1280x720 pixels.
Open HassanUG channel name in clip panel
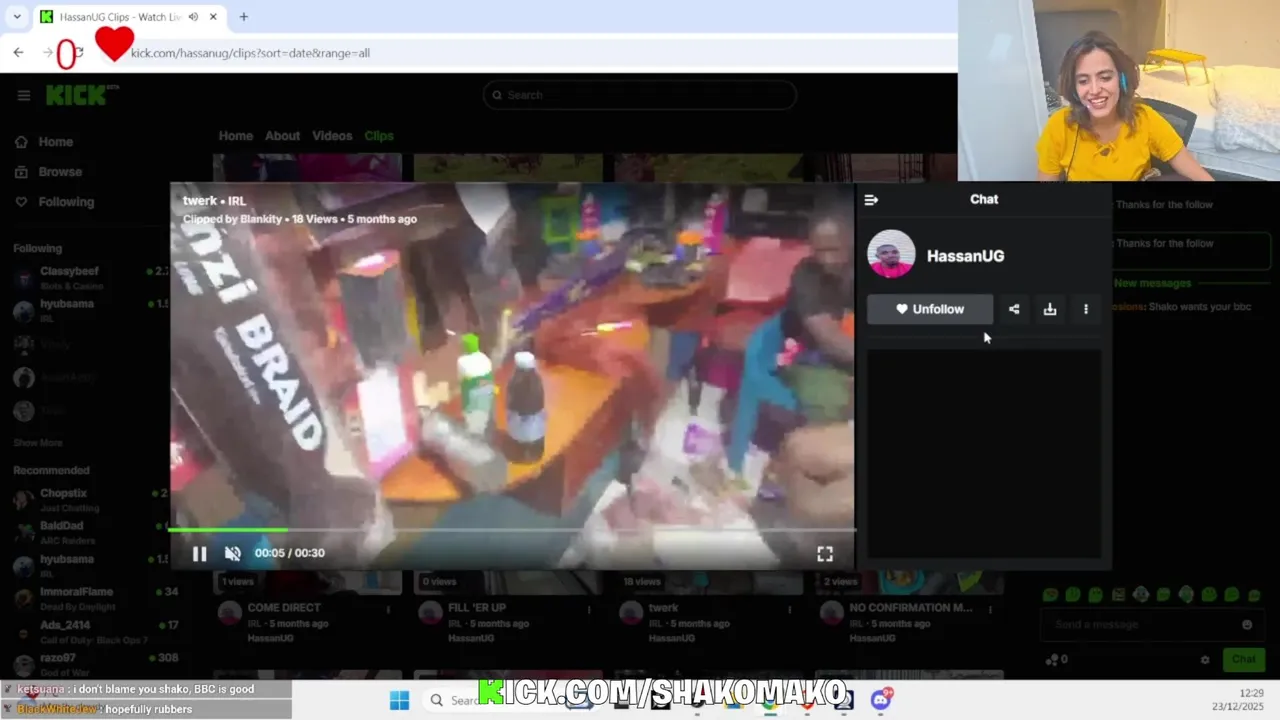tap(965, 256)
